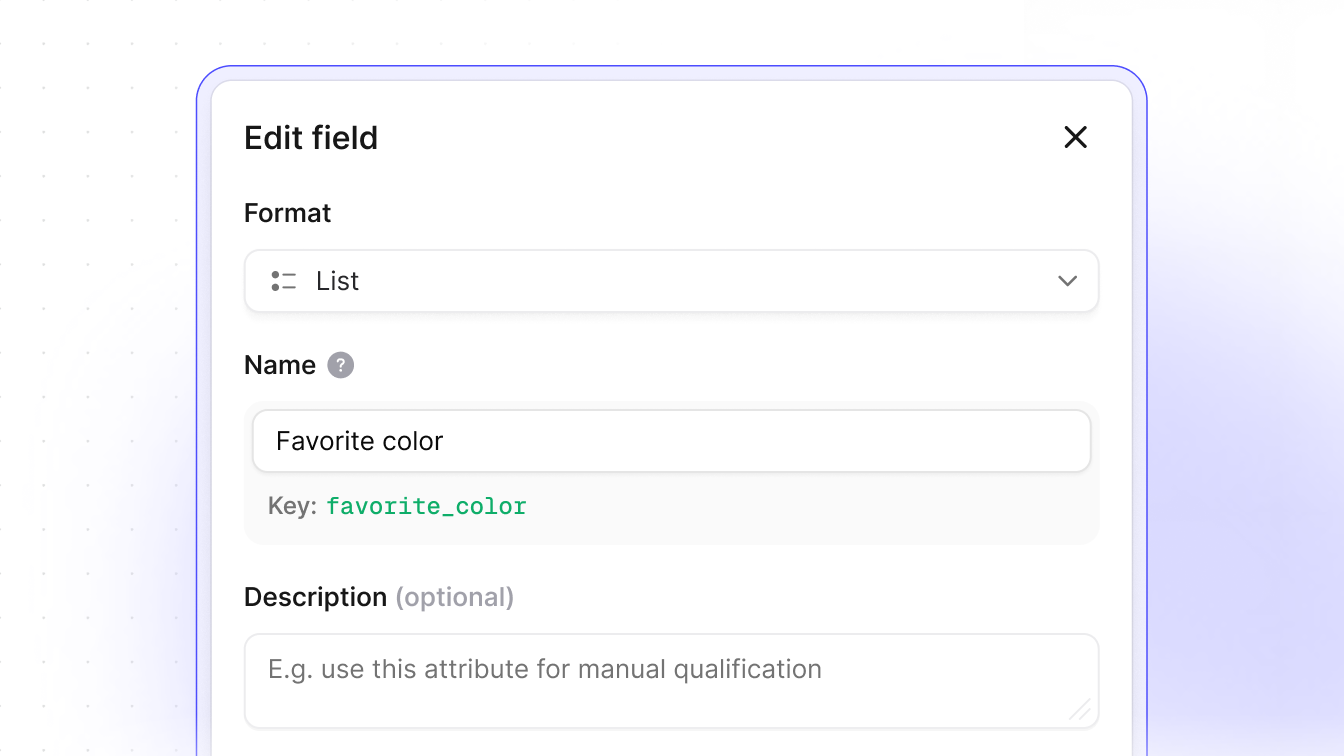This screenshot has width=1344, height=756.
Task: Click empty space between List text and chevron
Action: (x=700, y=281)
